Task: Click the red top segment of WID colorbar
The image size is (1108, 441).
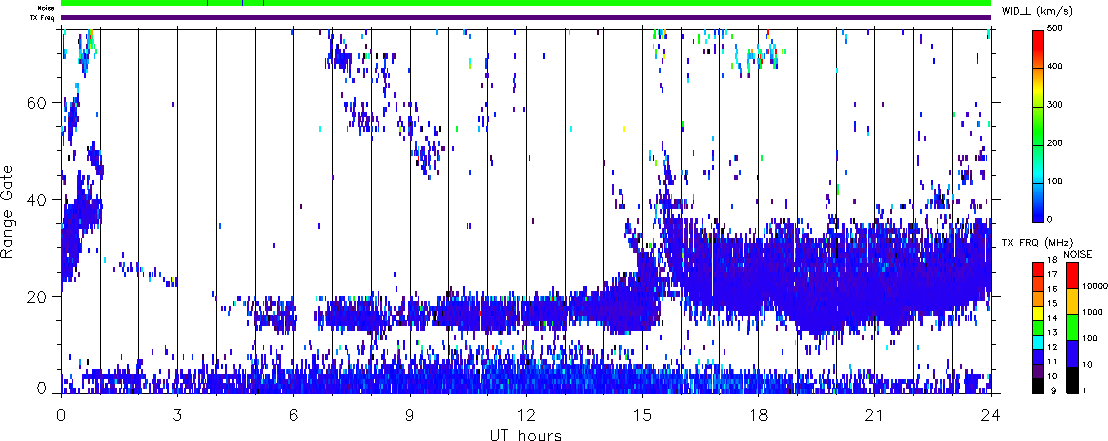Action: click(1038, 49)
